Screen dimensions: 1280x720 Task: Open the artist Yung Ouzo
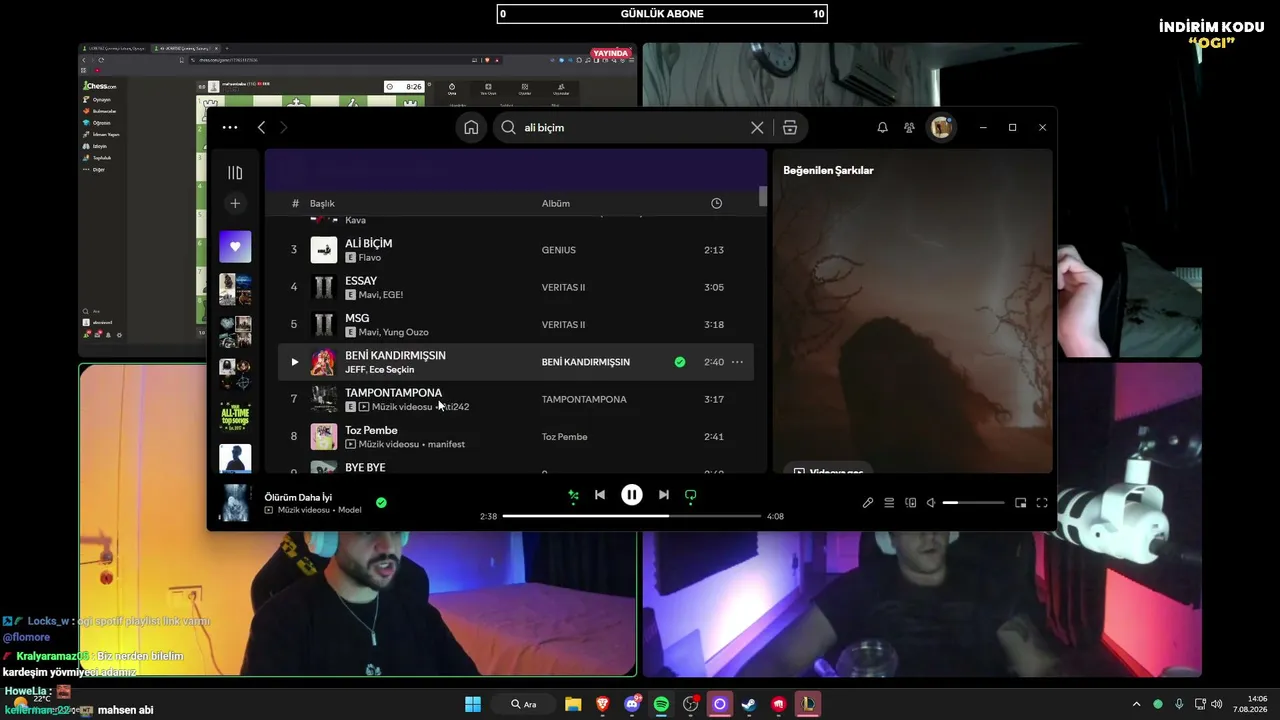[407, 332]
